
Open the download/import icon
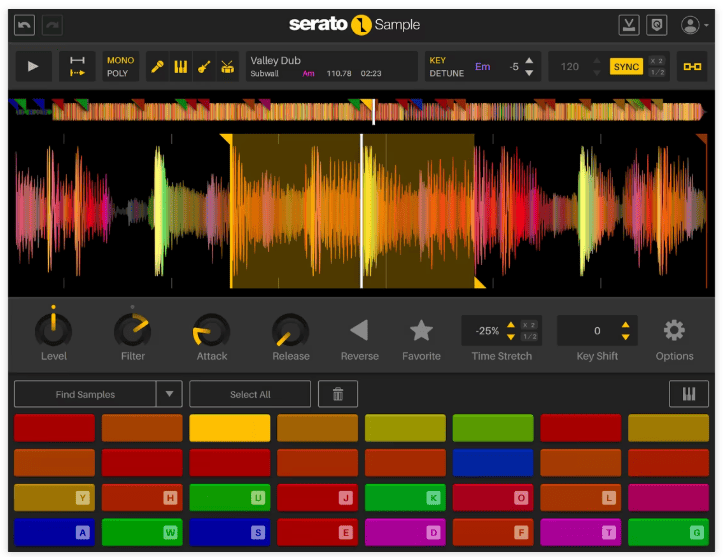coord(629,25)
